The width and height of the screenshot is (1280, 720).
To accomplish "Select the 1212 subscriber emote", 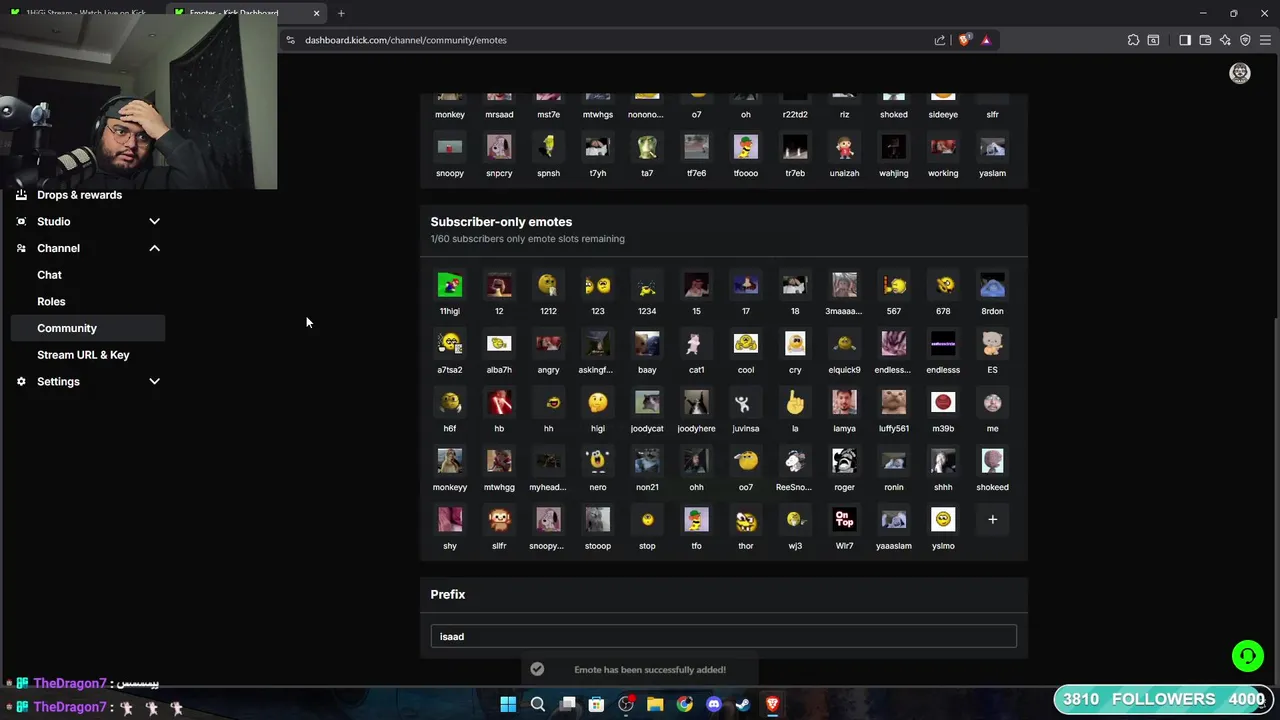I will coord(548,286).
